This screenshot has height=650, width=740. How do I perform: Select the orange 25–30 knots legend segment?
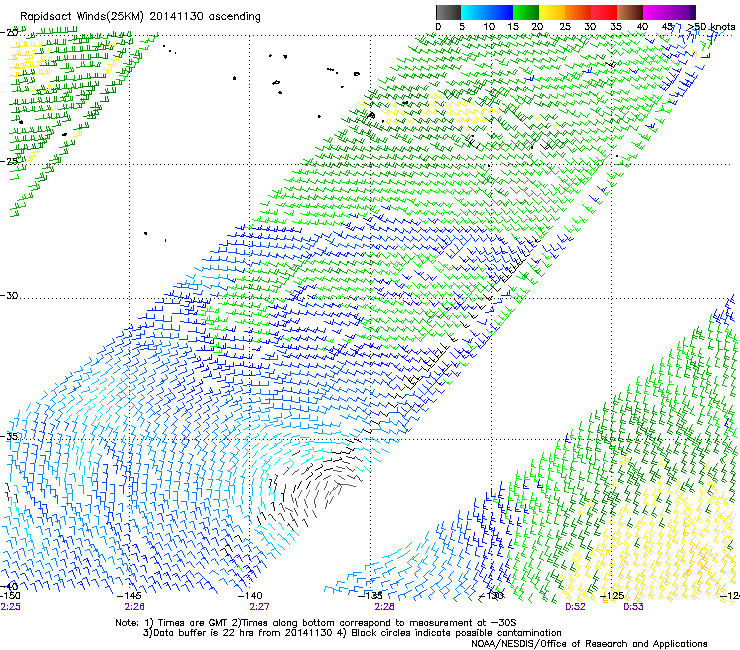point(578,12)
